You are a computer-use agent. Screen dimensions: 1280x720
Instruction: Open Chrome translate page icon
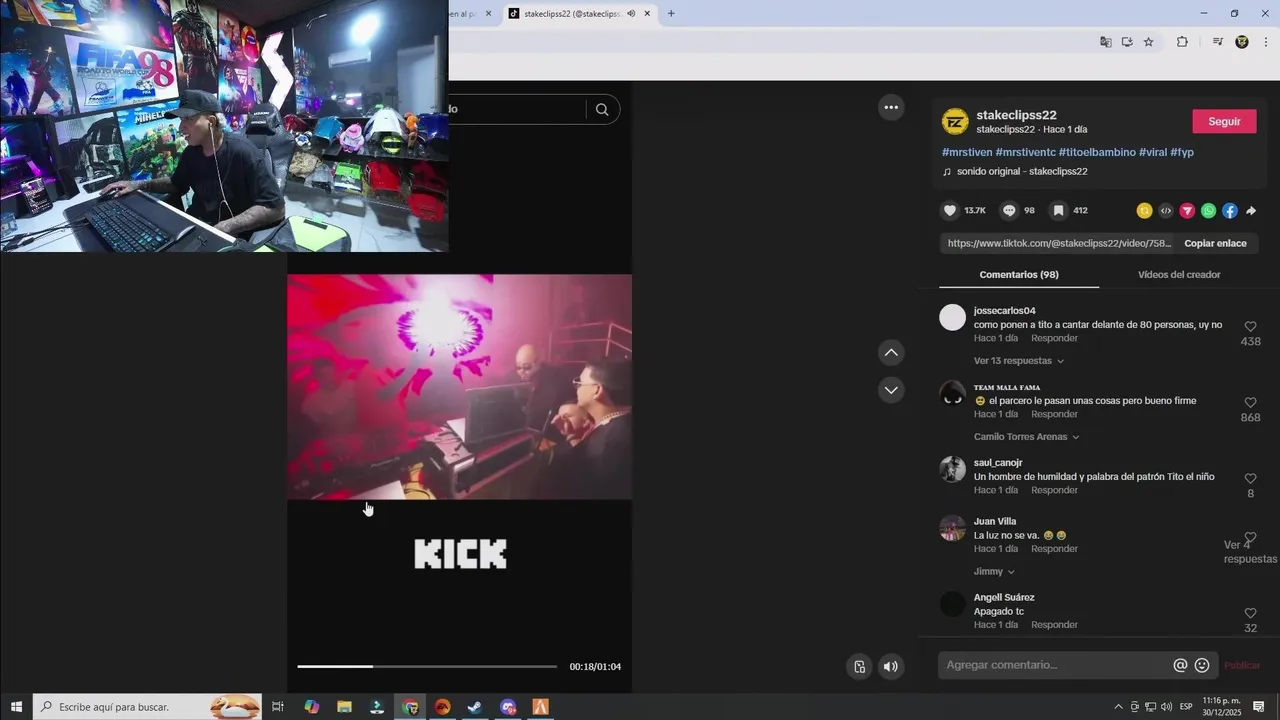pos(1105,42)
